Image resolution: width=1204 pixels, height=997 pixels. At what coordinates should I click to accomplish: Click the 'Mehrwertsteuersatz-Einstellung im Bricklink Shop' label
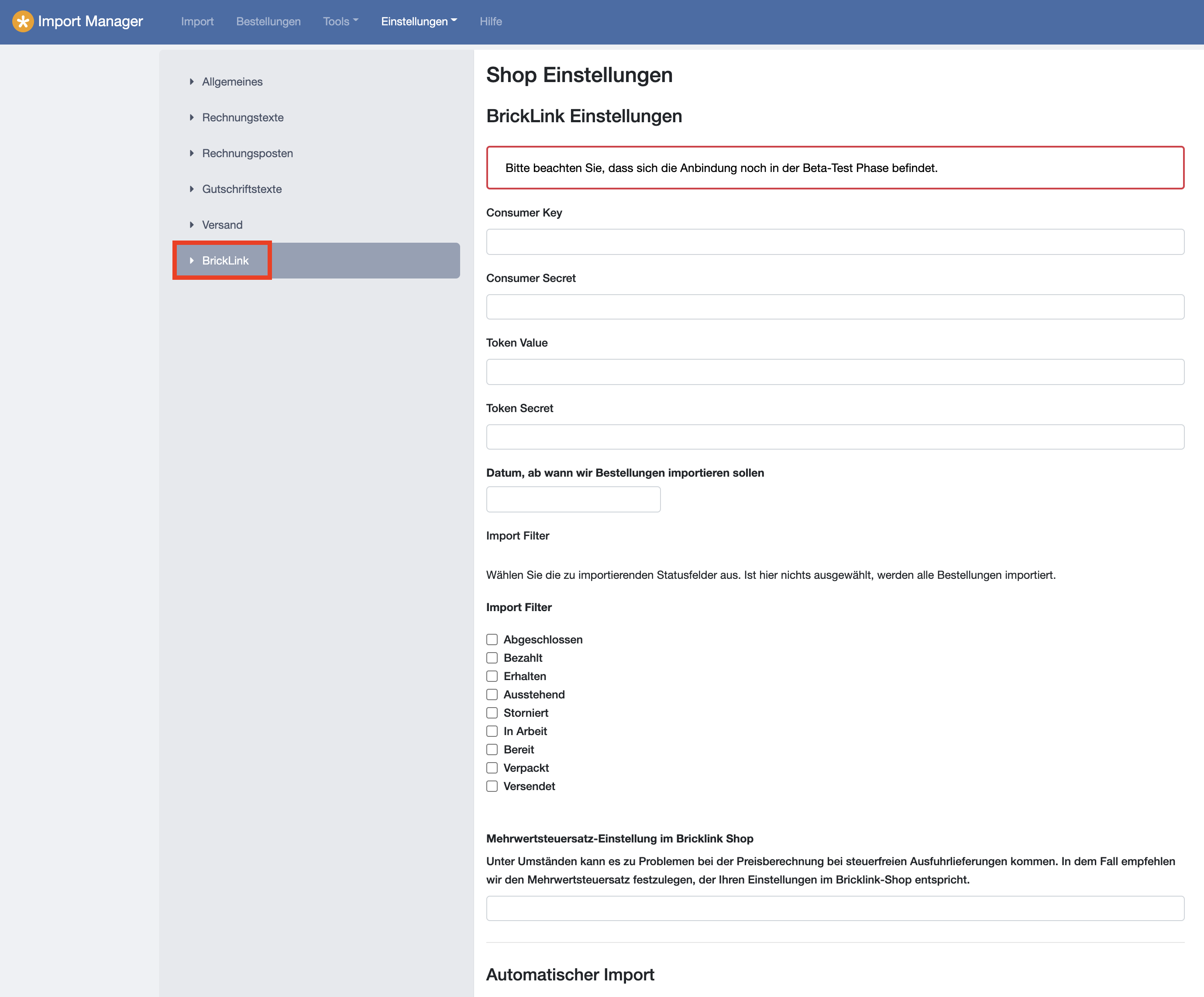(619, 839)
